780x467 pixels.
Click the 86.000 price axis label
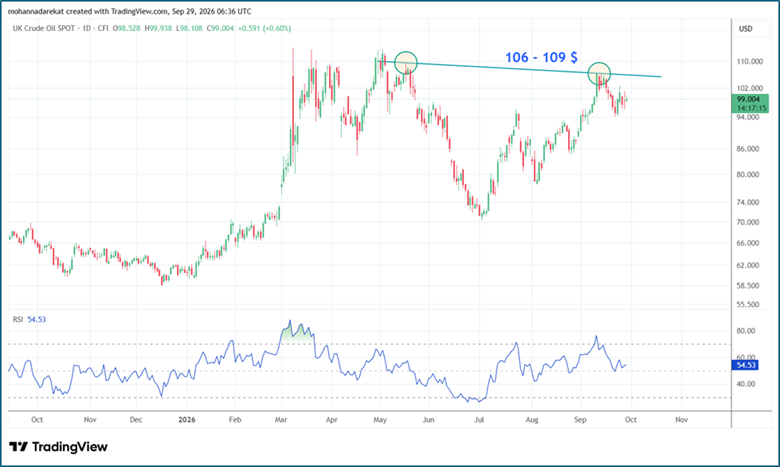[748, 149]
